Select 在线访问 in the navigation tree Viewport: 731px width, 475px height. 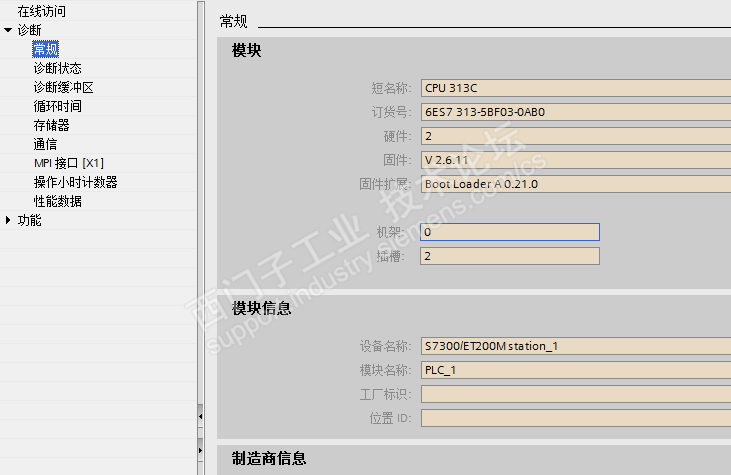point(41,11)
